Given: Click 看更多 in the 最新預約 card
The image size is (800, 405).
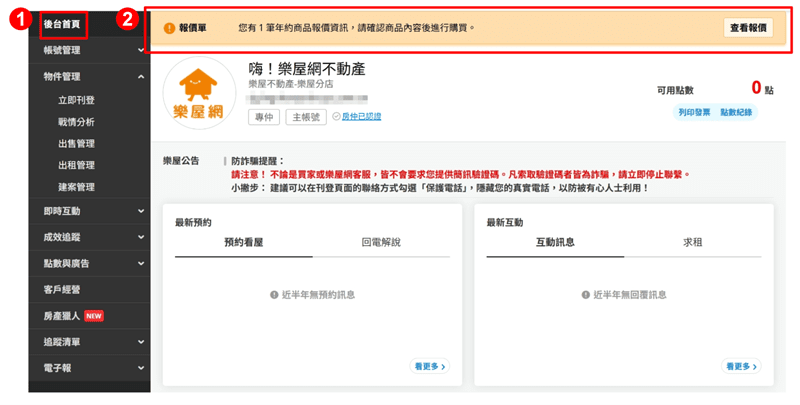Looking at the screenshot, I should click(x=430, y=366).
